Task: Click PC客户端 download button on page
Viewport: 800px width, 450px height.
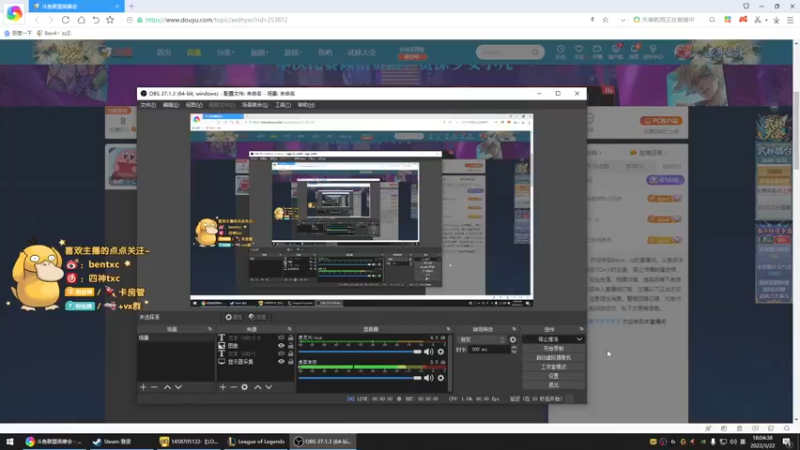Action: (x=661, y=121)
